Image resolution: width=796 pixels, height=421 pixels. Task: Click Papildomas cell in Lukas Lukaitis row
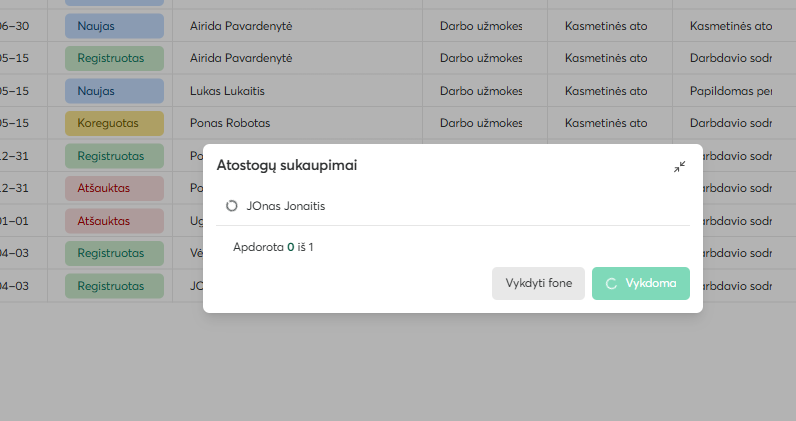[731, 91]
